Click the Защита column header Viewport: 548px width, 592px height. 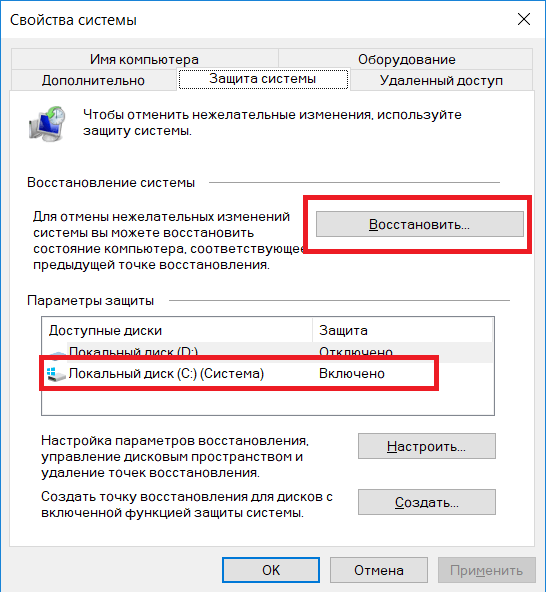[x=403, y=330]
